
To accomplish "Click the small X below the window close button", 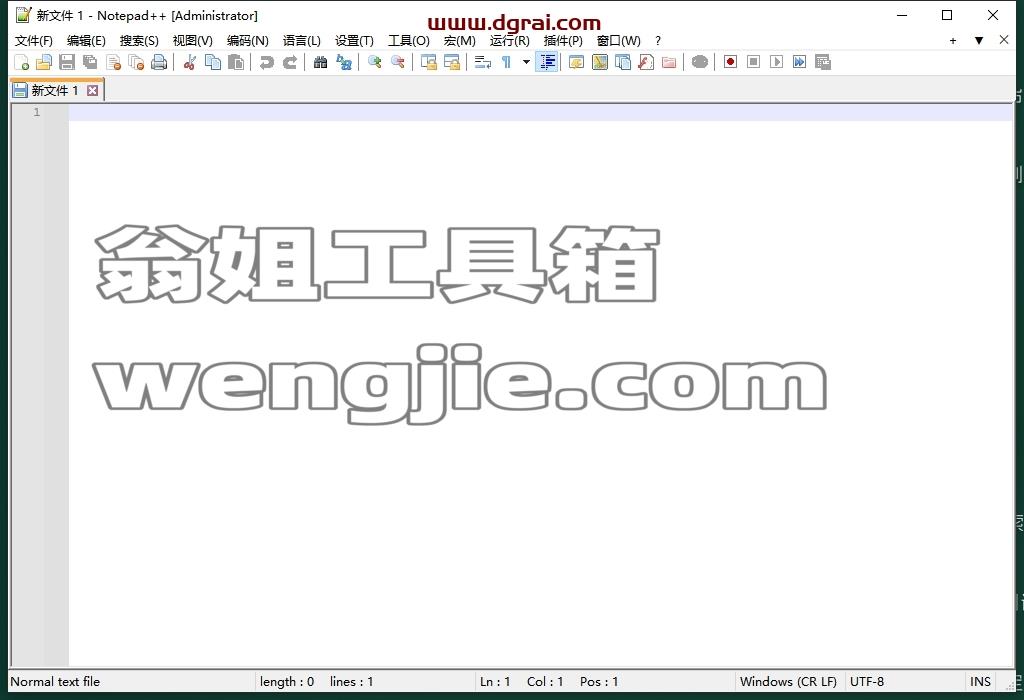I will (1004, 40).
